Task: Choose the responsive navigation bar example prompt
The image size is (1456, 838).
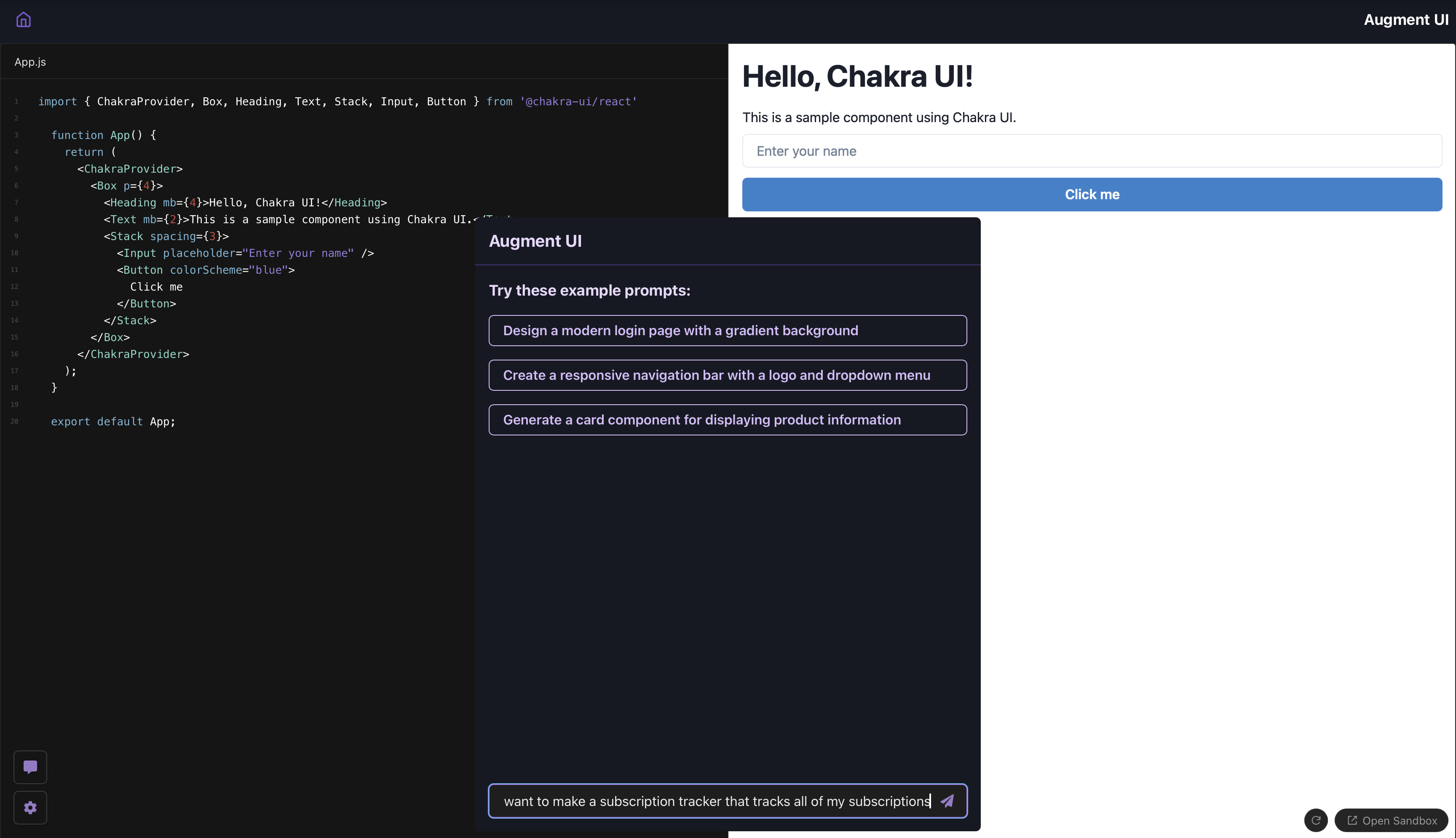Action: [x=727, y=375]
